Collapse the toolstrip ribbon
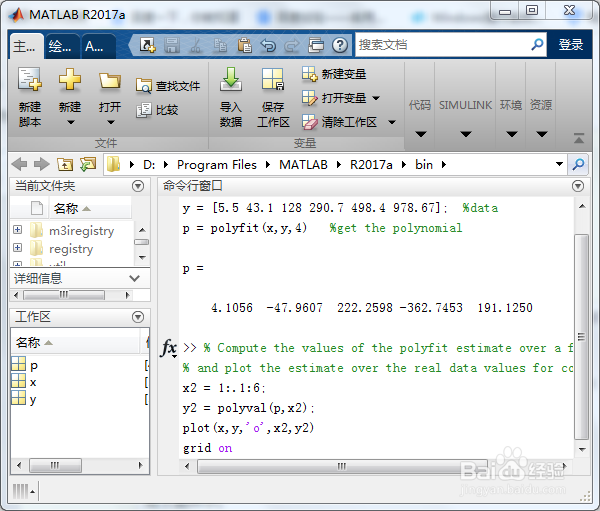Viewport: 600px width, 511px height. (579, 138)
